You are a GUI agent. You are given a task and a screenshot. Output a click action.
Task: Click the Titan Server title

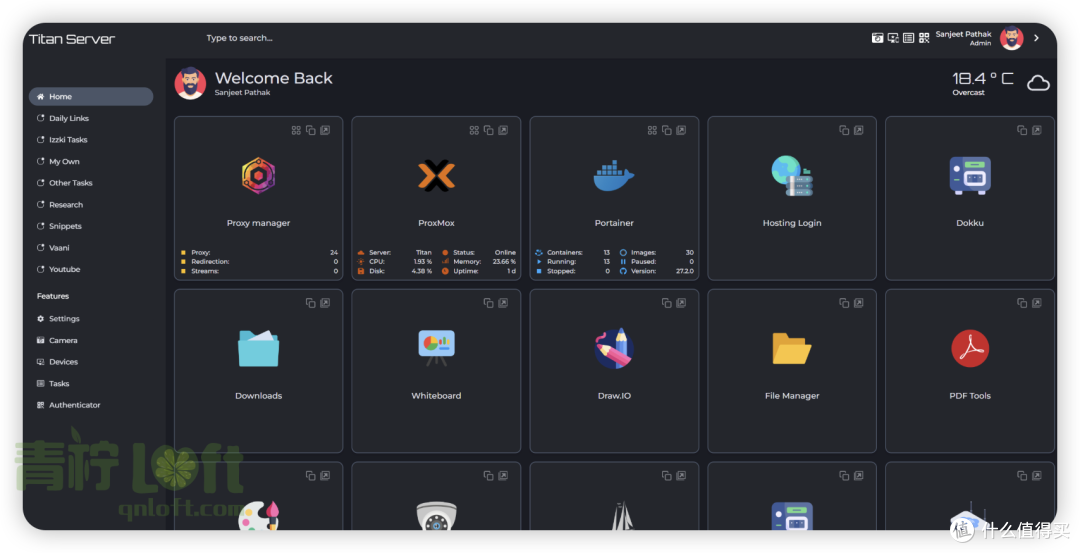pyautogui.click(x=72, y=39)
